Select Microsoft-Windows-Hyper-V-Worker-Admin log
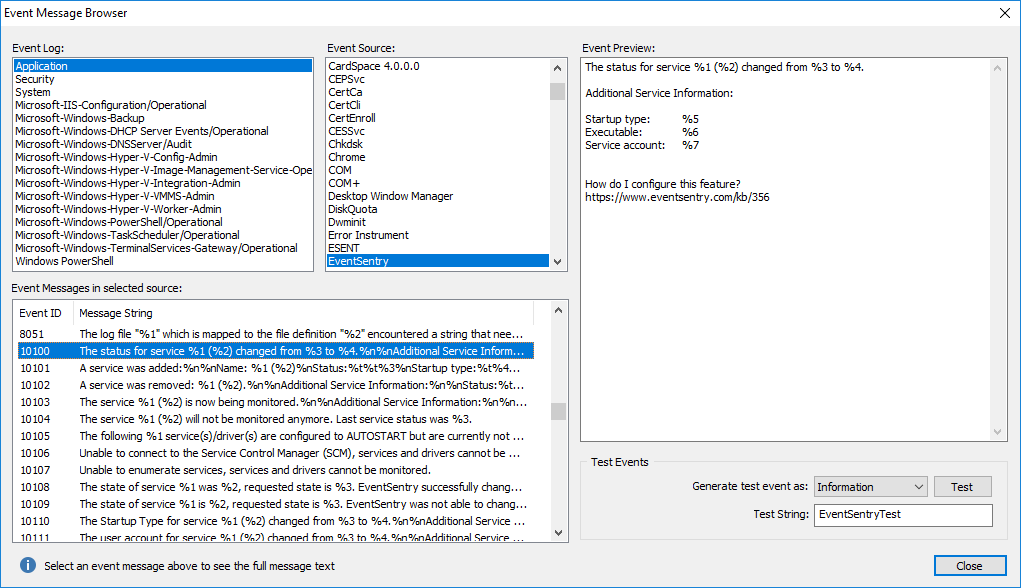The width and height of the screenshot is (1021, 588). click(x=162, y=209)
